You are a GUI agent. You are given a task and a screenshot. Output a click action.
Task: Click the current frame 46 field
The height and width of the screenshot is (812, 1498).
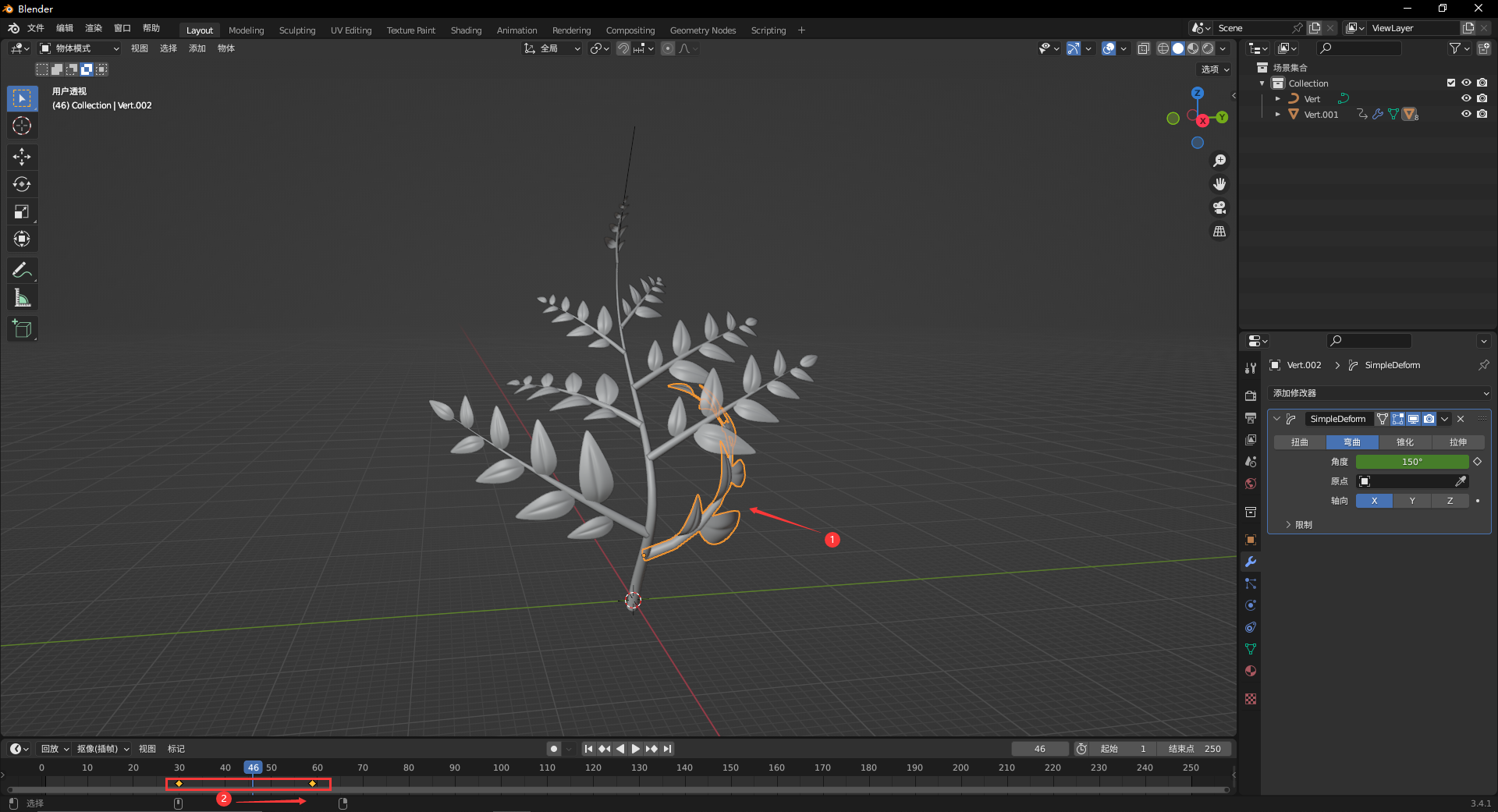[x=1040, y=749]
